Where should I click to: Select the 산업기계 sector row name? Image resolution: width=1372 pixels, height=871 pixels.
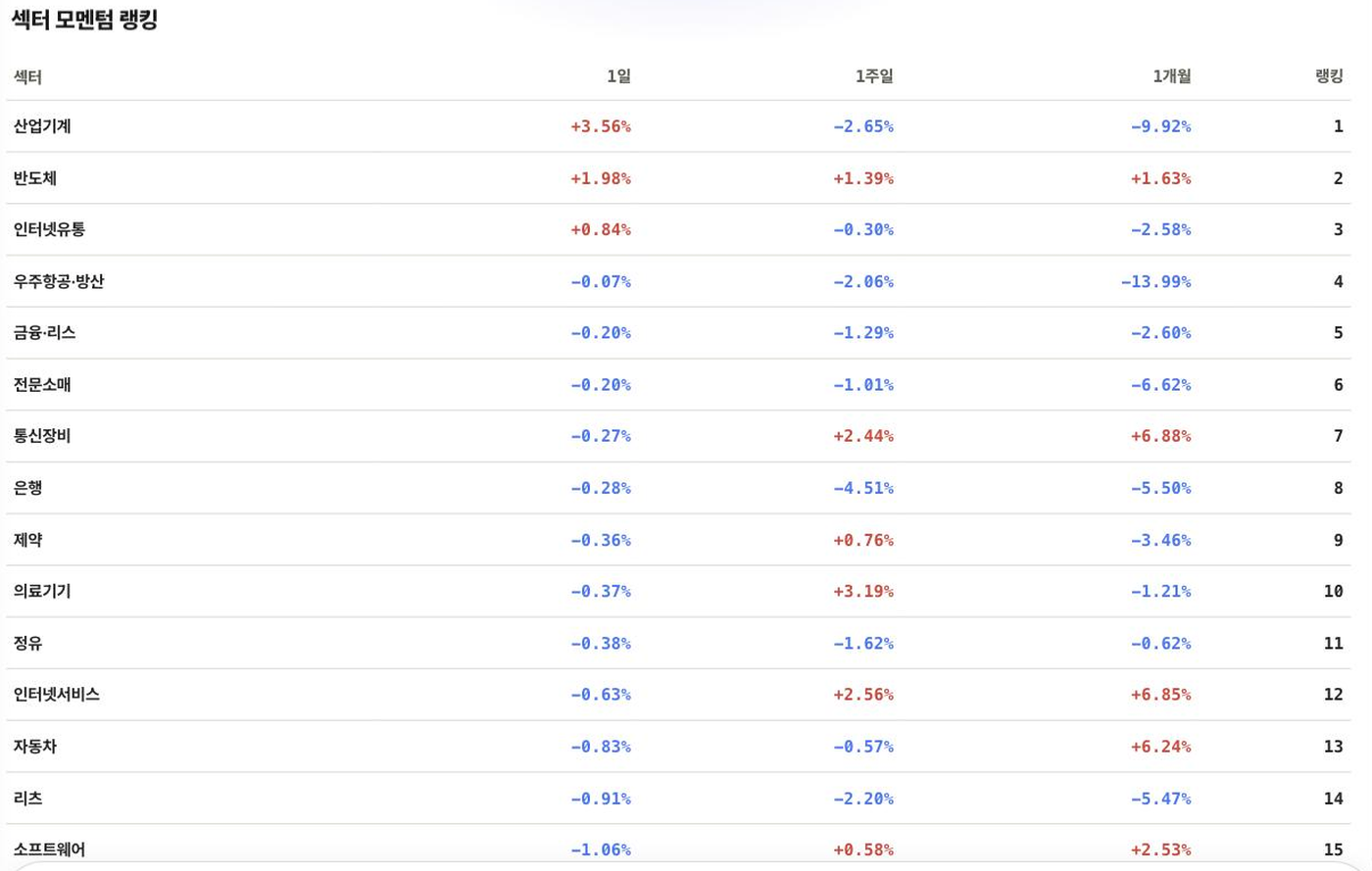click(42, 126)
